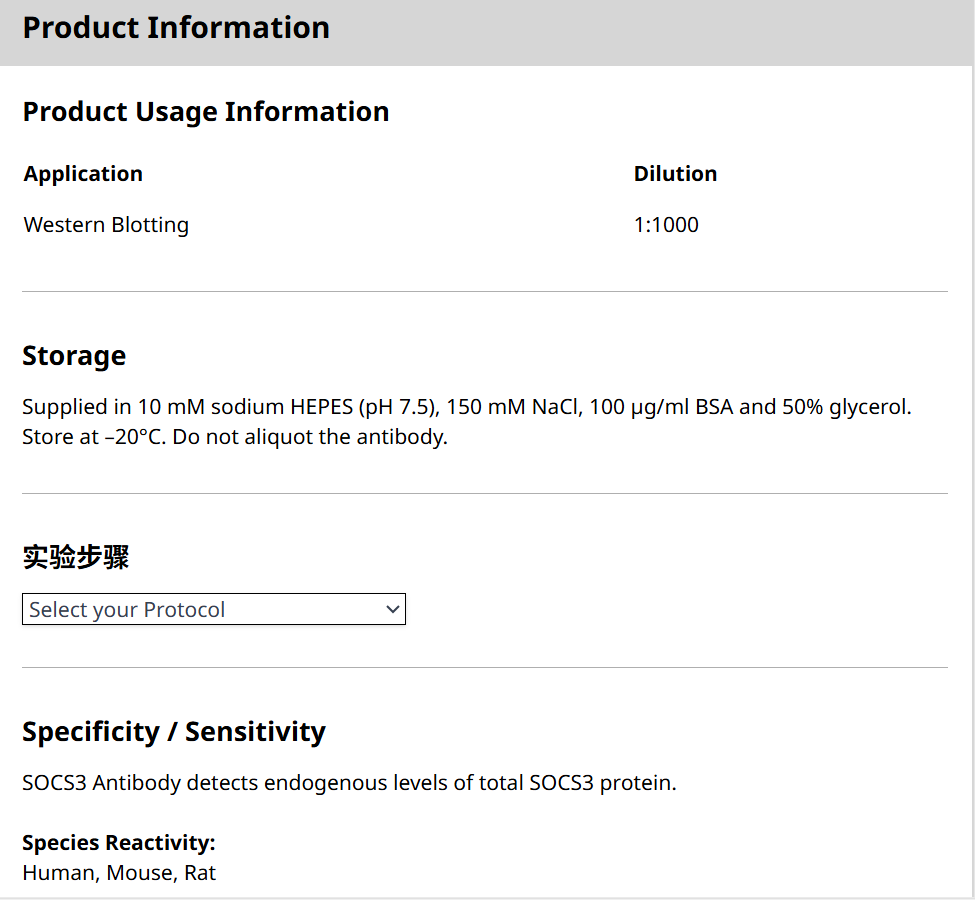Click the Dilution column header

pos(675,174)
